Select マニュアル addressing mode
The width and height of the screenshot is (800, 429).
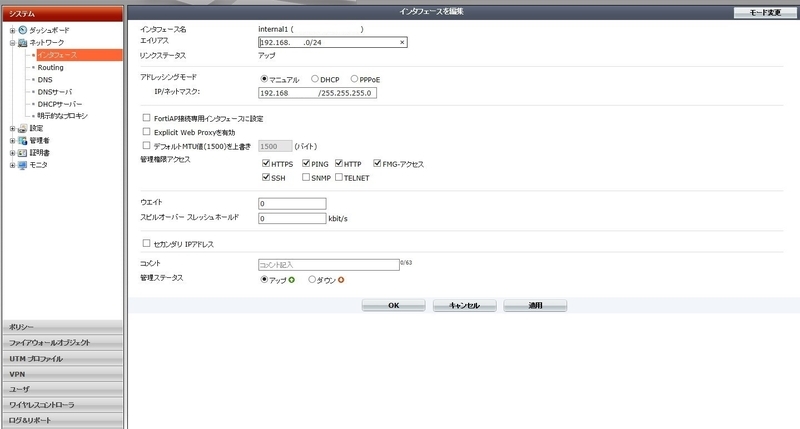(x=264, y=79)
